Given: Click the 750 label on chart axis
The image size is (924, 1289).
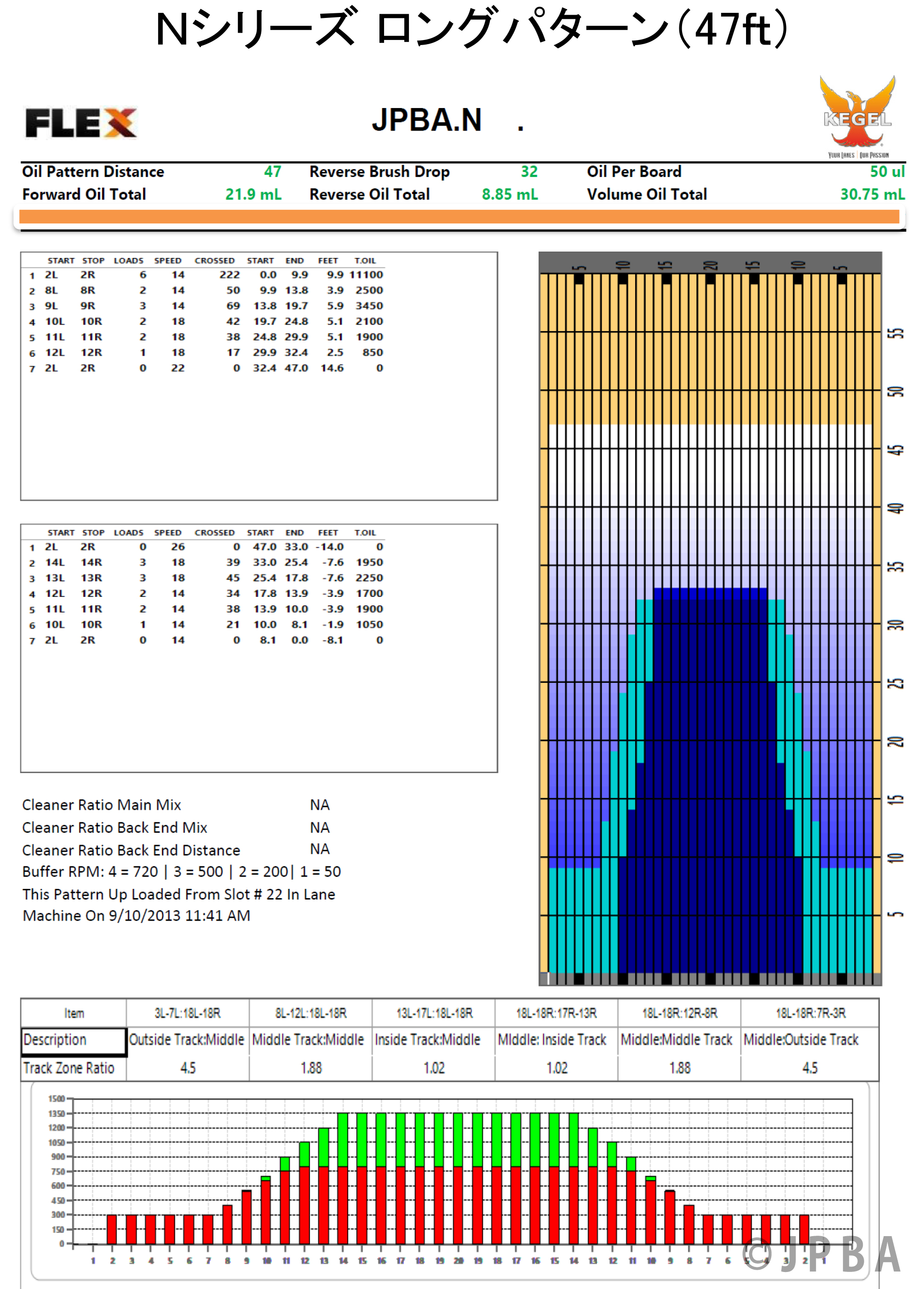Looking at the screenshot, I should (58, 1171).
